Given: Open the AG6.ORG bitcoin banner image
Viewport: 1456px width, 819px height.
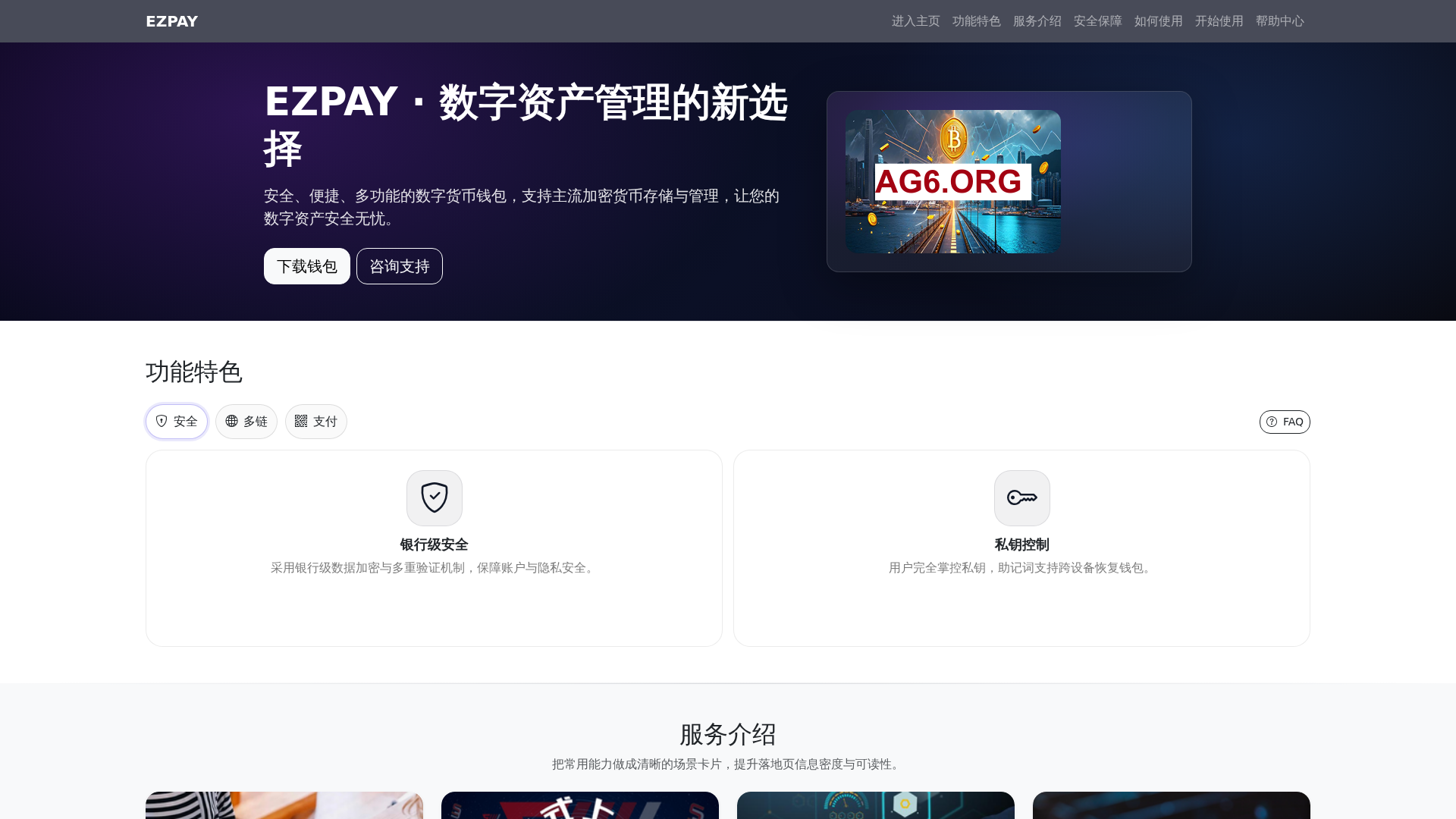Looking at the screenshot, I should 953,182.
